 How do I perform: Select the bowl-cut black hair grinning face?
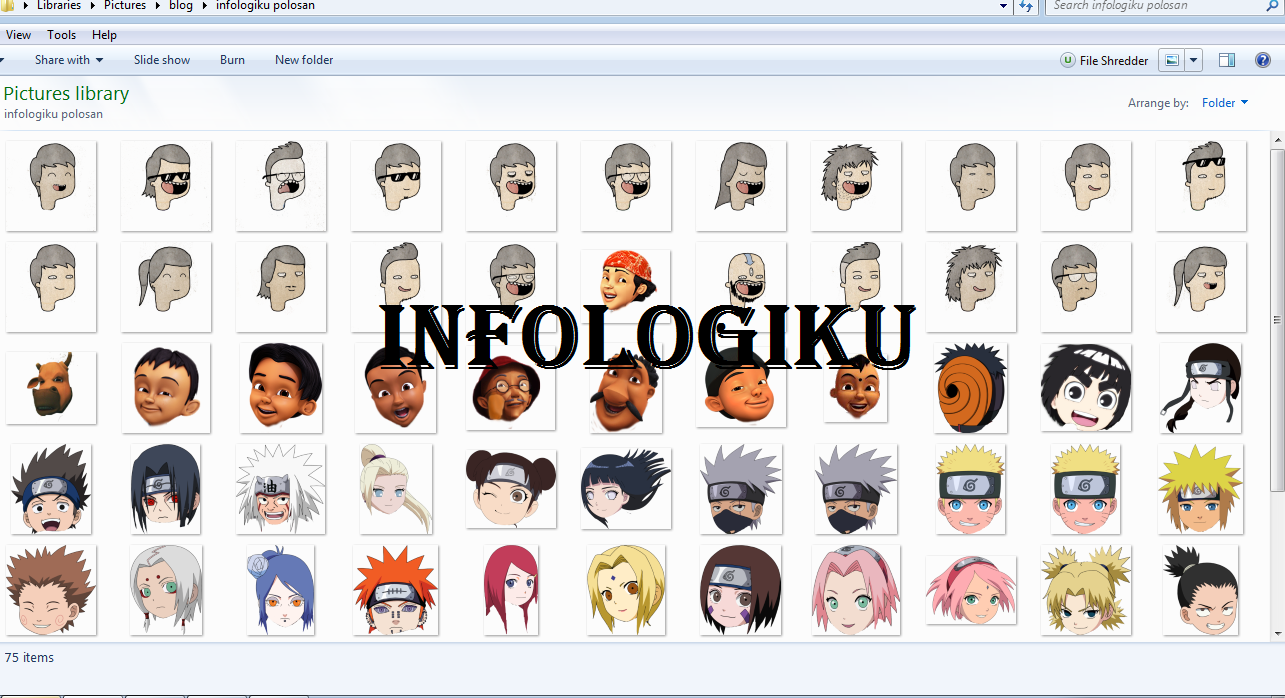pyautogui.click(x=1086, y=388)
